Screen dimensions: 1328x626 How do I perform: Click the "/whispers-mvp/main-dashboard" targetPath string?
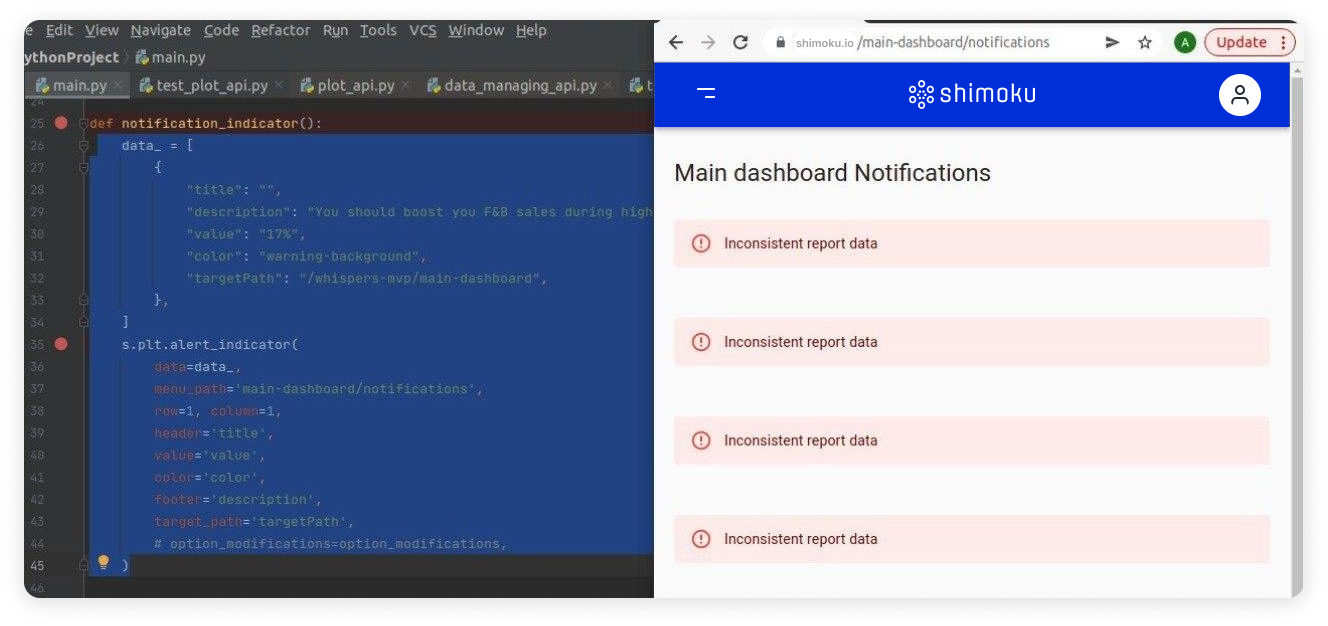tap(419, 278)
